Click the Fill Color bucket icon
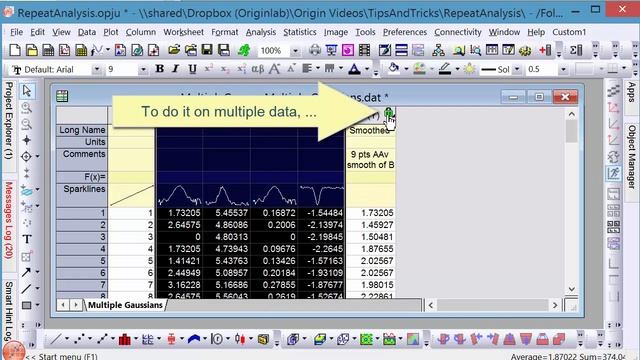This screenshot has width=640, height=360. click(x=393, y=69)
